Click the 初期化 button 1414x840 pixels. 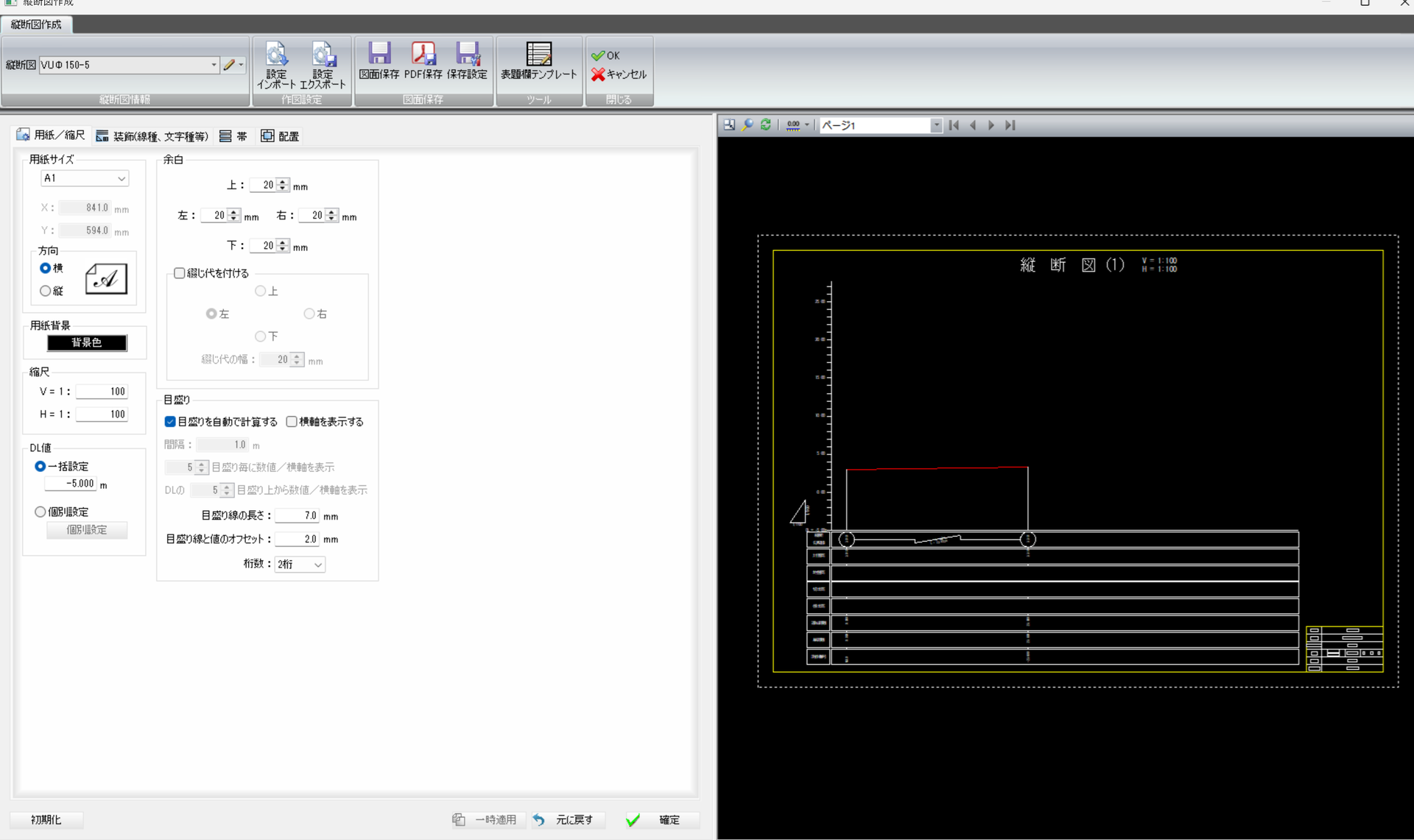pos(46,819)
